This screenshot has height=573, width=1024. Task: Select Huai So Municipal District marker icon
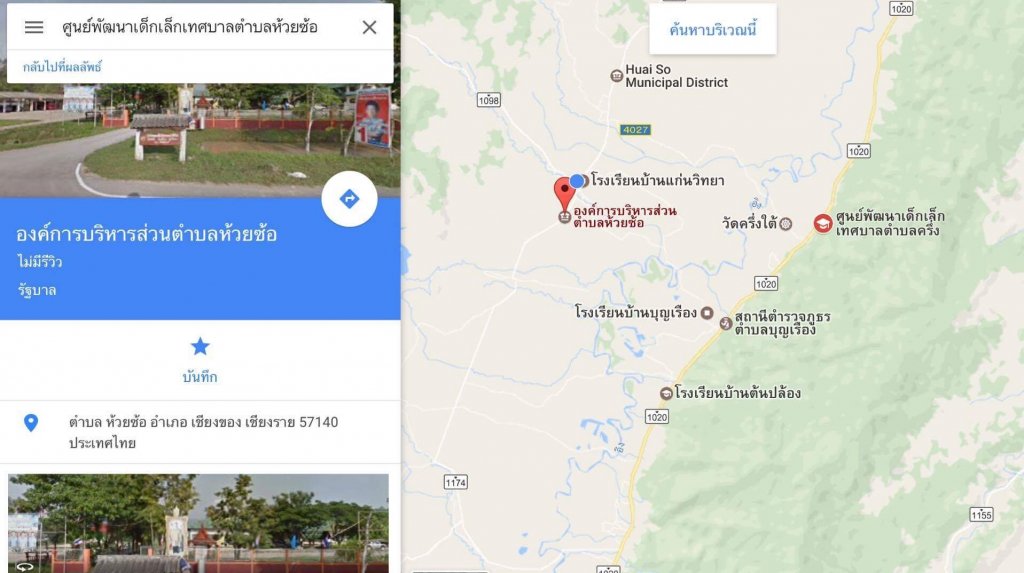coord(616,76)
